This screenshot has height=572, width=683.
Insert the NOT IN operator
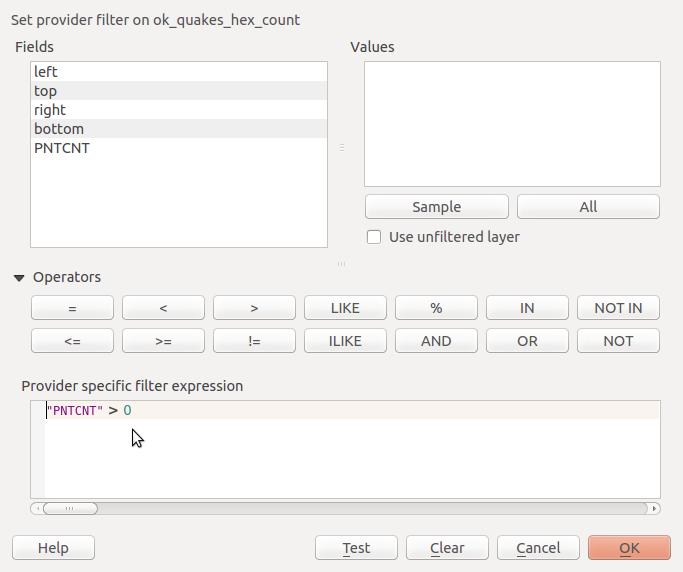point(618,308)
